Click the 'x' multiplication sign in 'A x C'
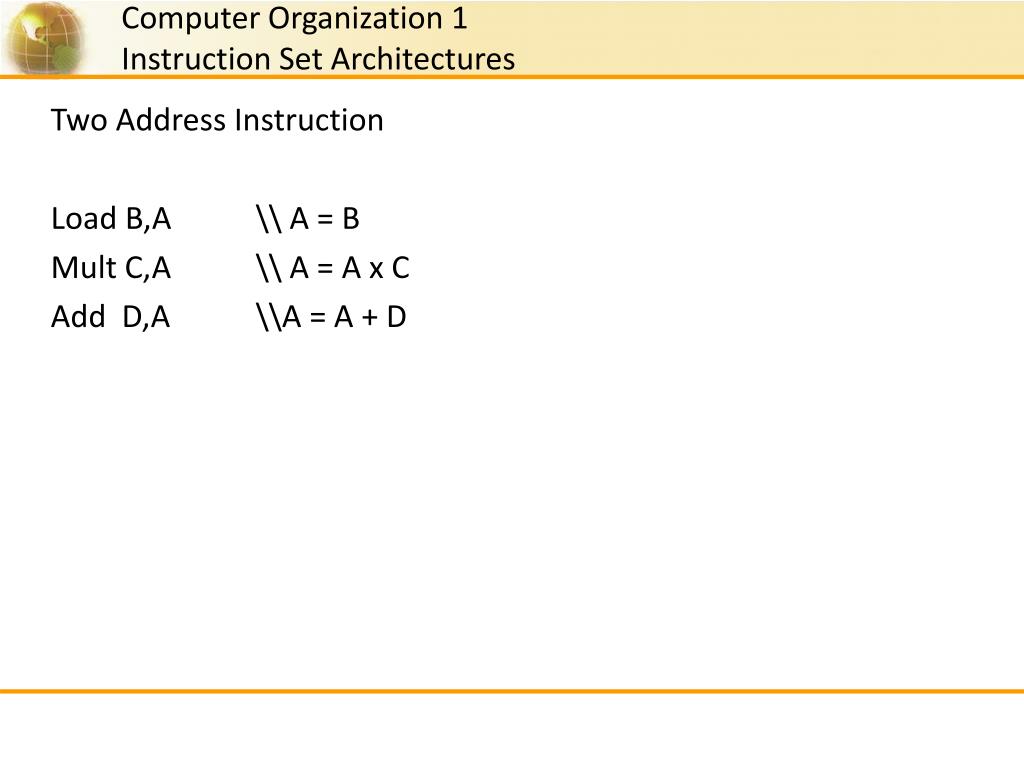 pos(376,270)
